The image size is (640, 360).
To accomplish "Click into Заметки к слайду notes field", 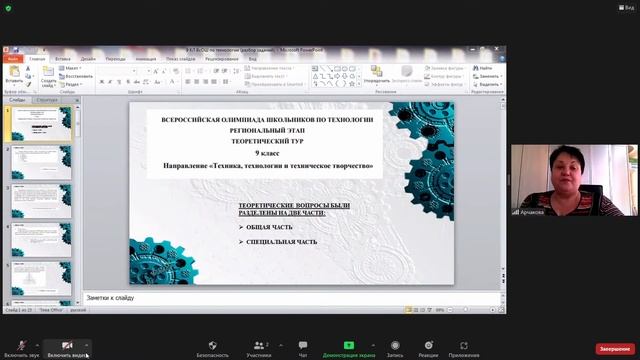I will [x=292, y=298].
